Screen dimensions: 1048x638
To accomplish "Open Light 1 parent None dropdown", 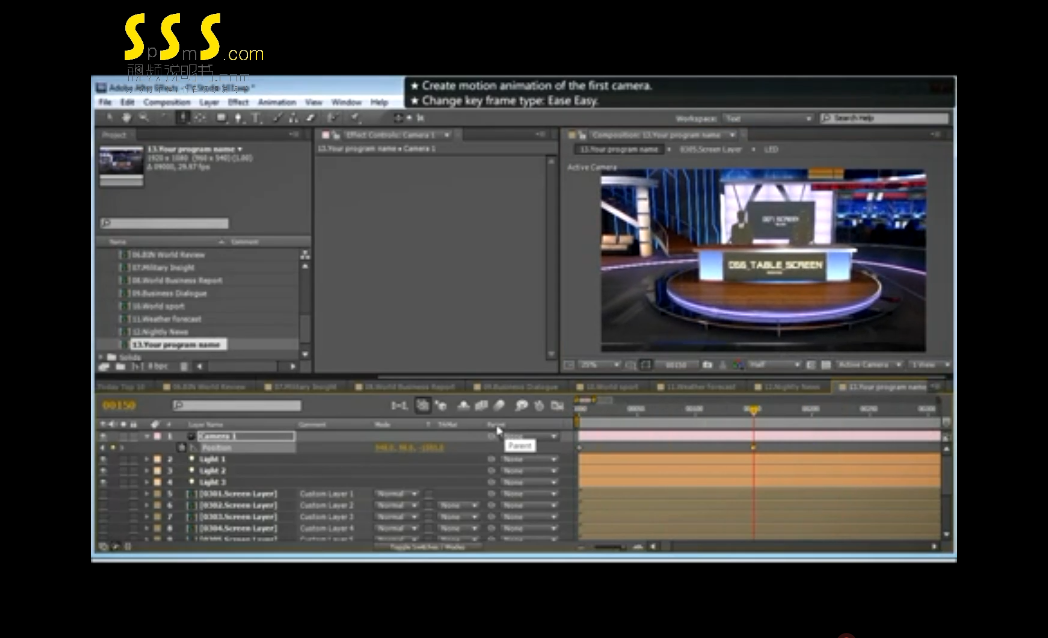I will pos(529,460).
